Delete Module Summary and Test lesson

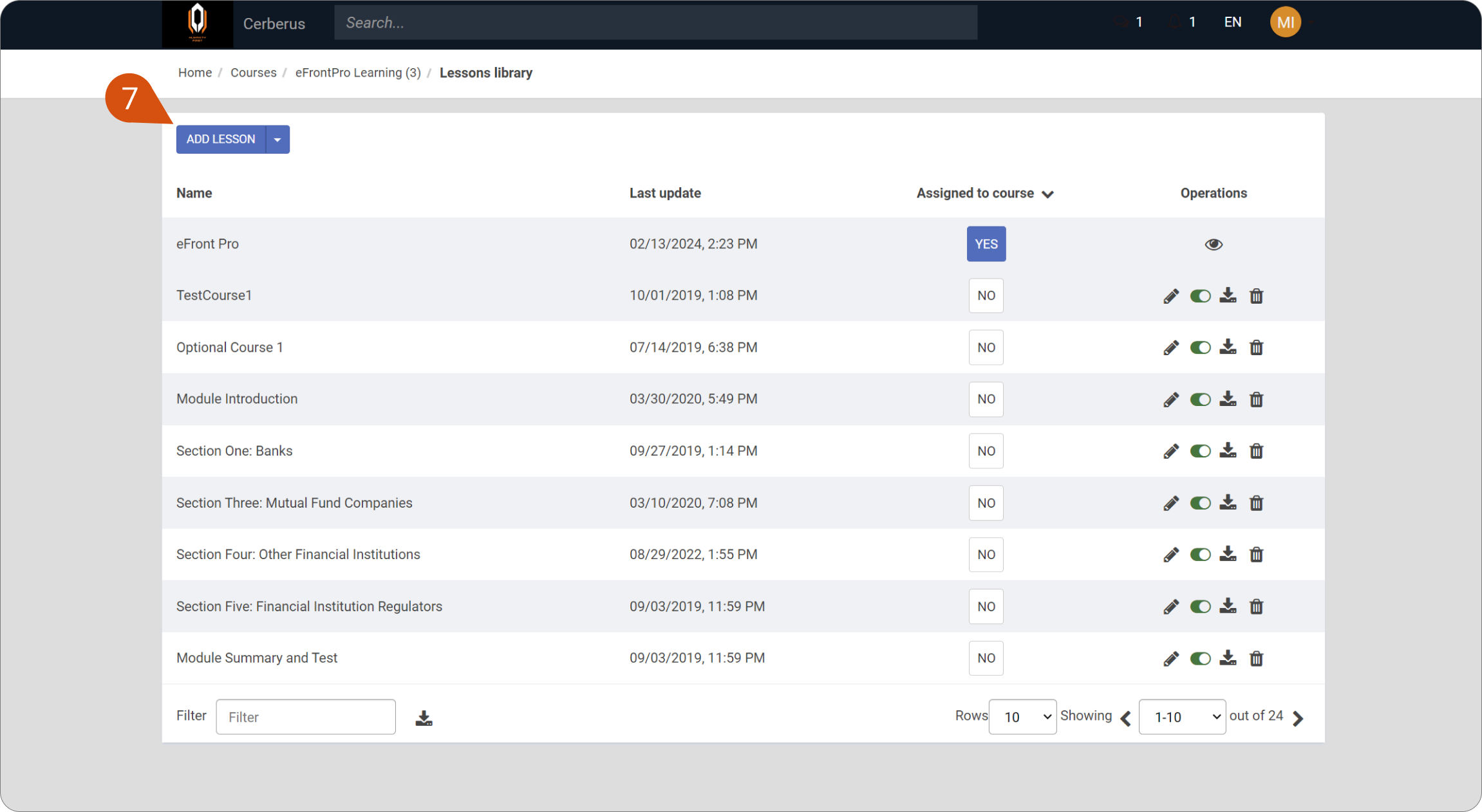click(x=1256, y=659)
